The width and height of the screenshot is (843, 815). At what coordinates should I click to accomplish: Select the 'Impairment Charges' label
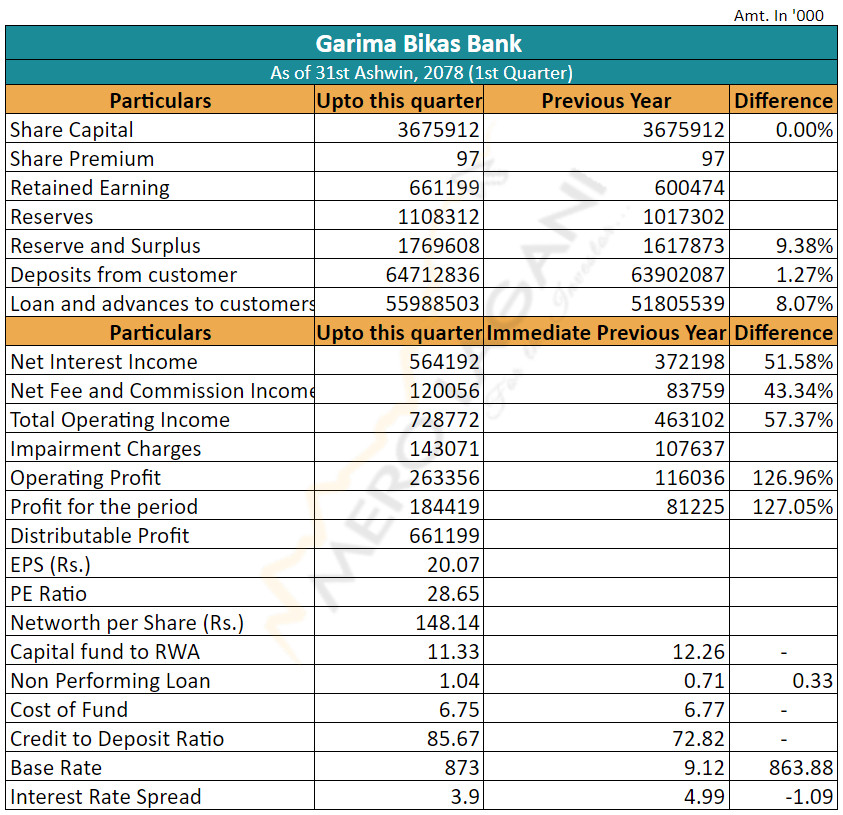click(x=105, y=449)
